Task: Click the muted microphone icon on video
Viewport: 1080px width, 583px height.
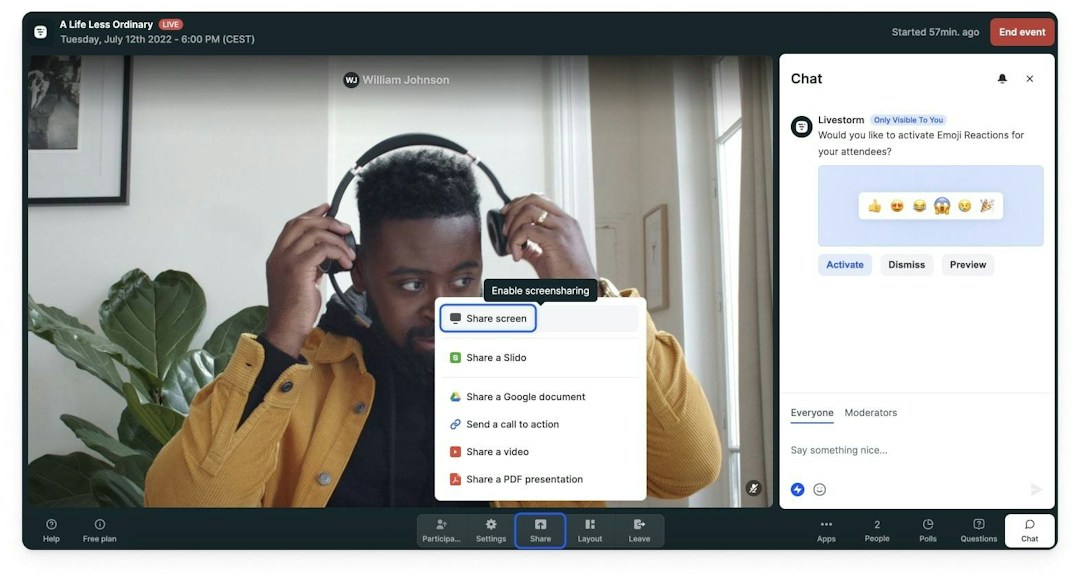Action: pos(754,488)
